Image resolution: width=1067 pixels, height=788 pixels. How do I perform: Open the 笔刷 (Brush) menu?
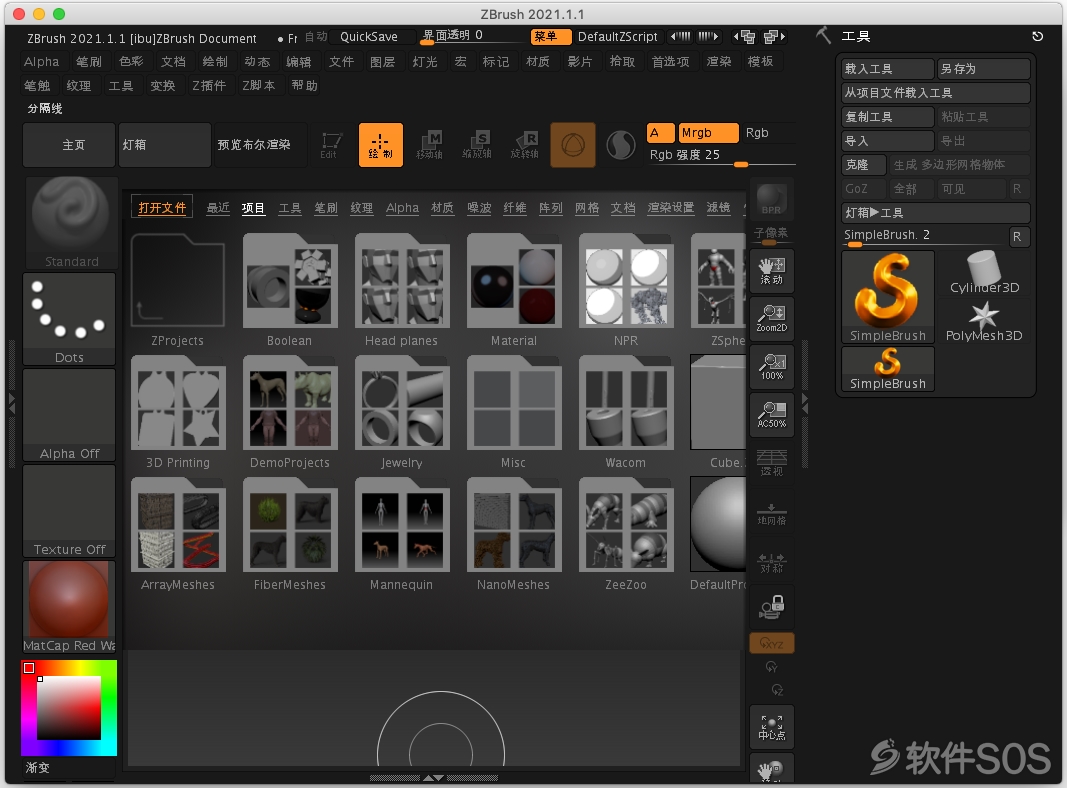88,62
